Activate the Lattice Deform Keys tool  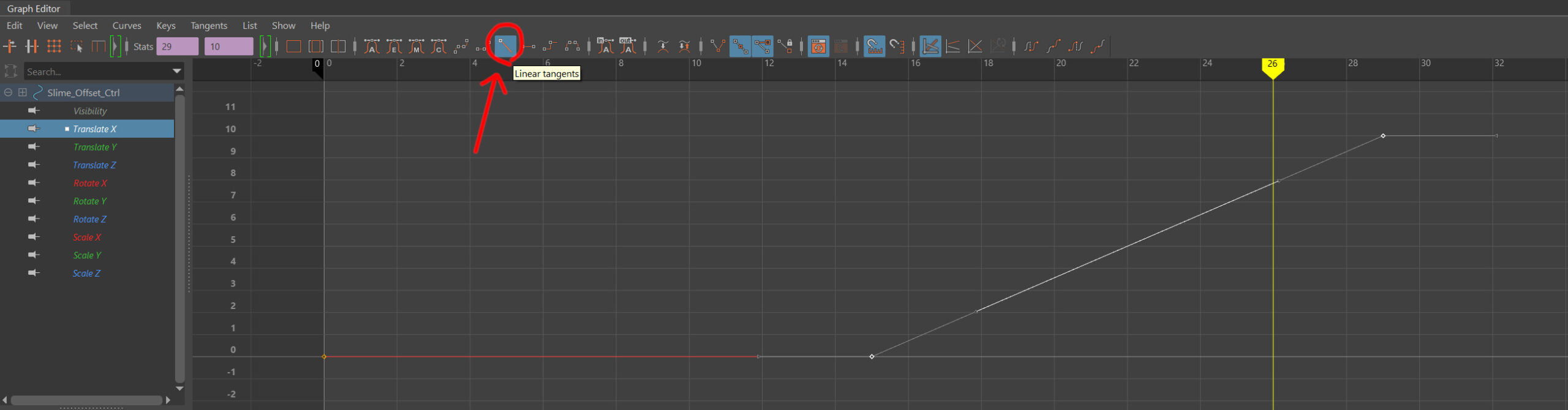coord(54,46)
